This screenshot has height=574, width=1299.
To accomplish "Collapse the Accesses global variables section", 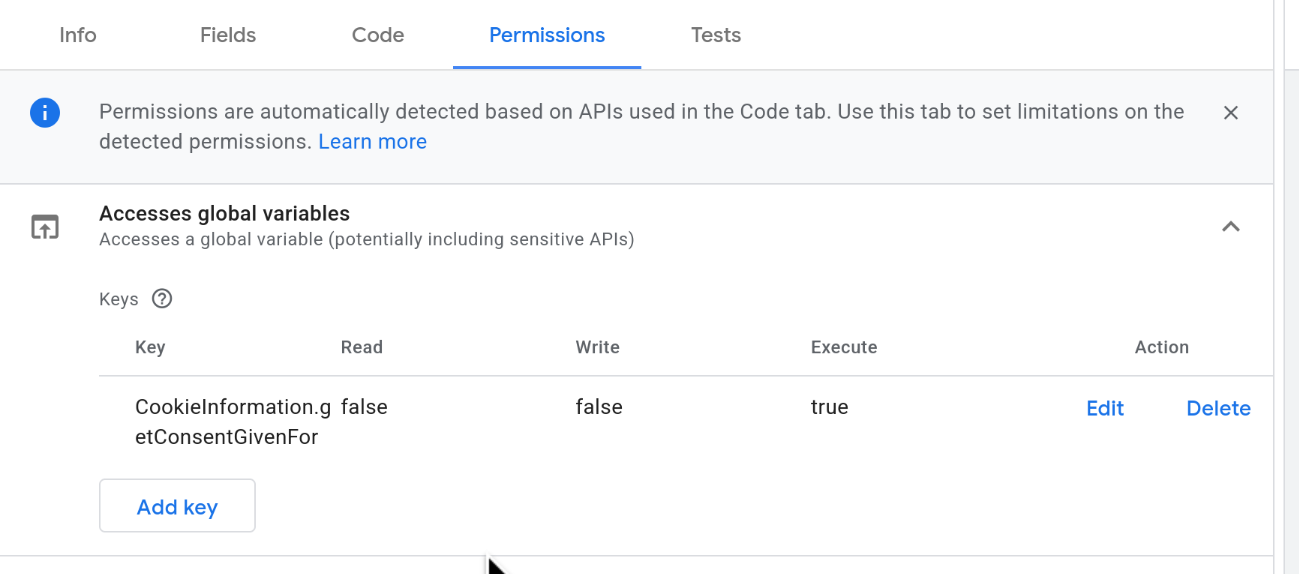I will (1231, 227).
